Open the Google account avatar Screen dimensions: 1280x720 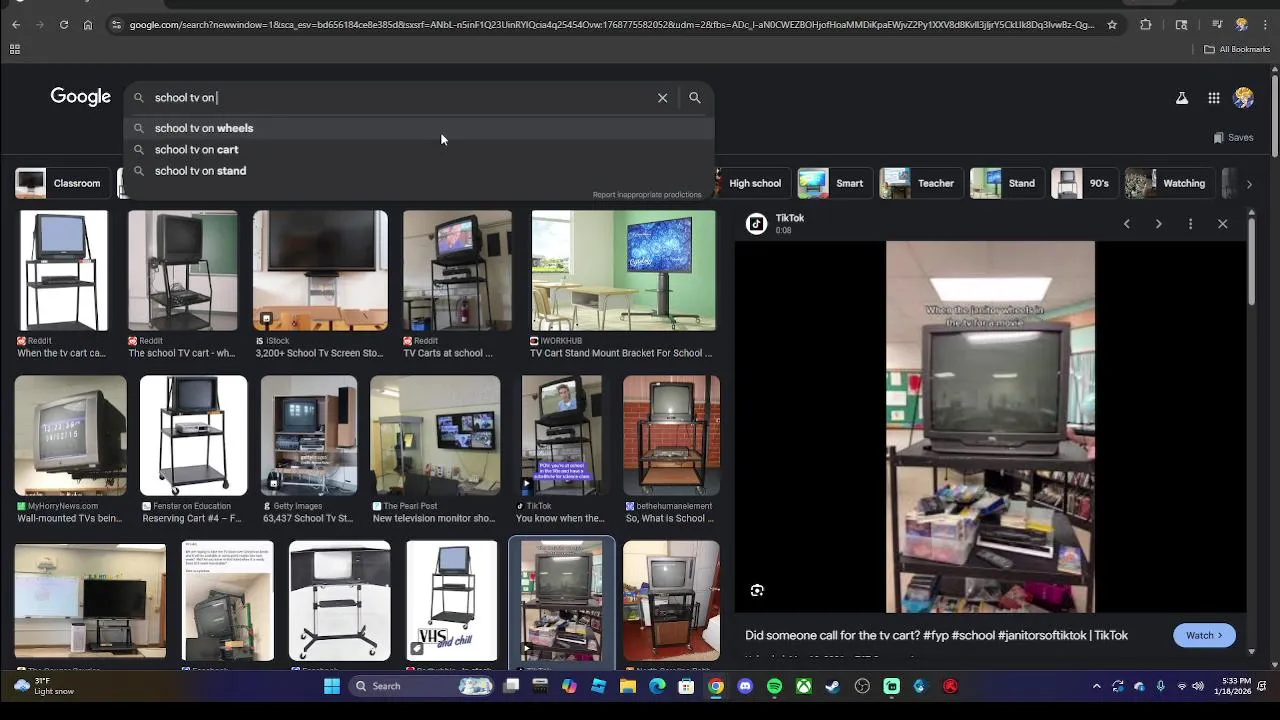pos(1244,98)
